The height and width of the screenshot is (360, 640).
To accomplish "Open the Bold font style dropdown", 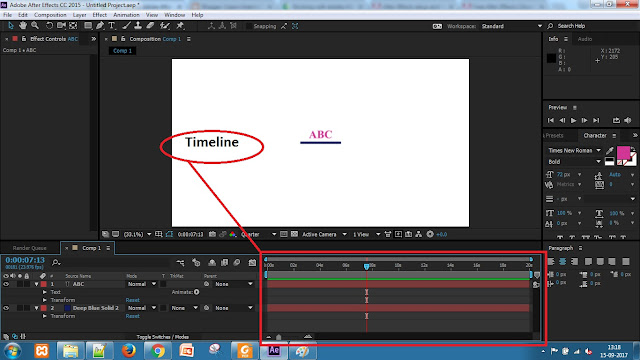I will coord(574,162).
